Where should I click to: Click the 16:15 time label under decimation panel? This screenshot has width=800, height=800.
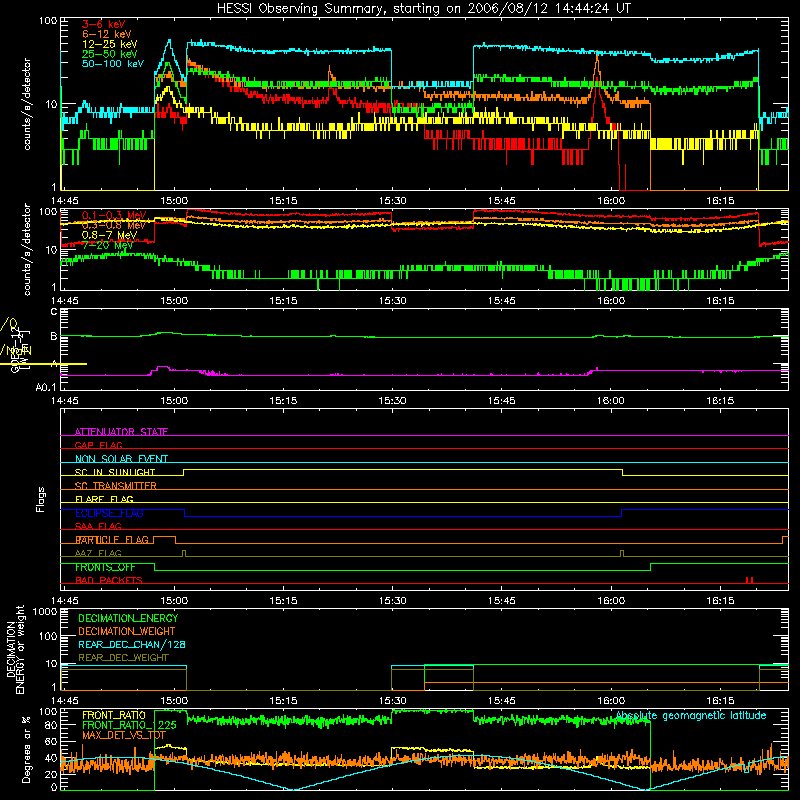coord(720,701)
